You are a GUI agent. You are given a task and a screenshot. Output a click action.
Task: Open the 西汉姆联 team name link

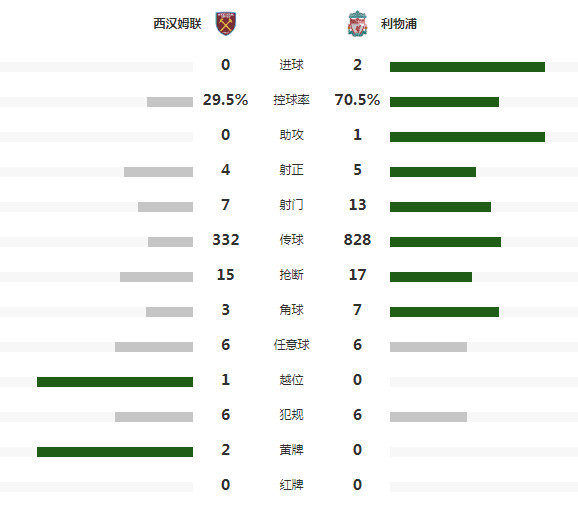177,24
